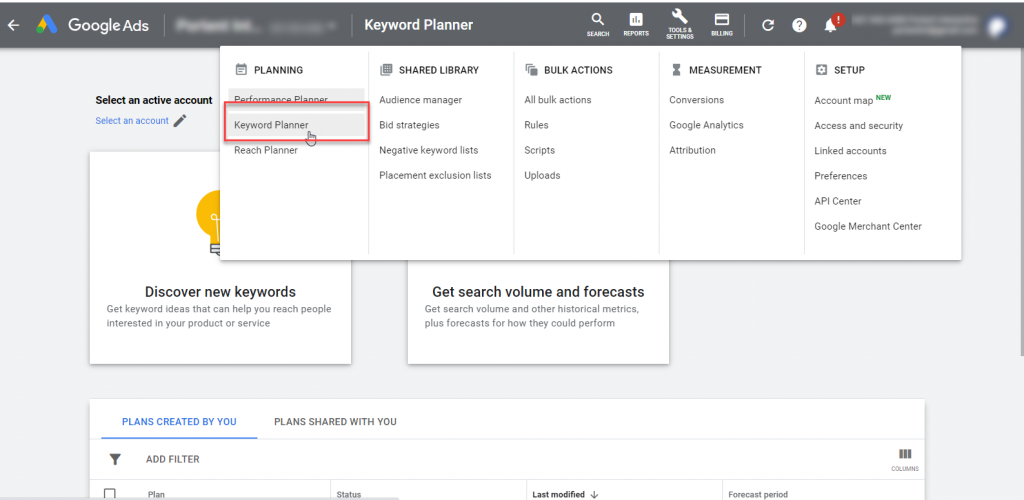Click the back arrow in header
The height and width of the screenshot is (500, 1024).
(13, 25)
